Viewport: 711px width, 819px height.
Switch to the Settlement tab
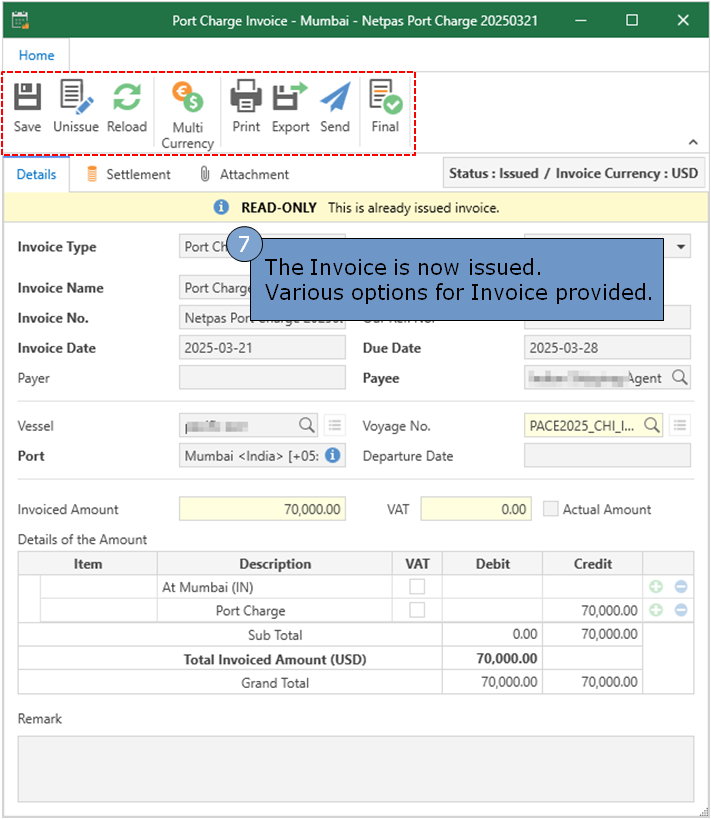point(128,174)
